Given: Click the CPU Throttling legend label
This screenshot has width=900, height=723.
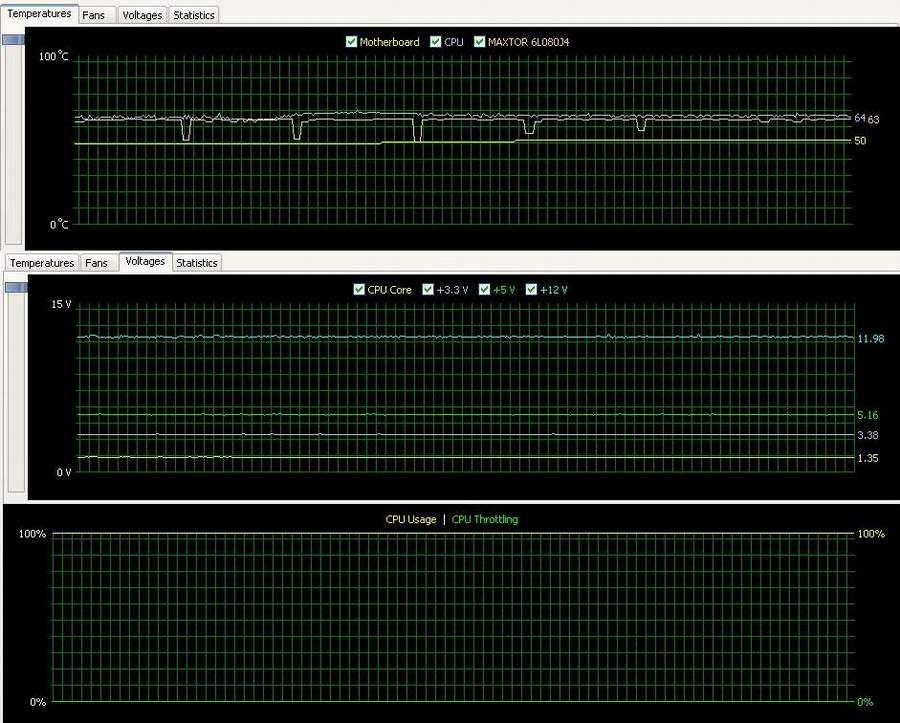Looking at the screenshot, I should pos(485,519).
